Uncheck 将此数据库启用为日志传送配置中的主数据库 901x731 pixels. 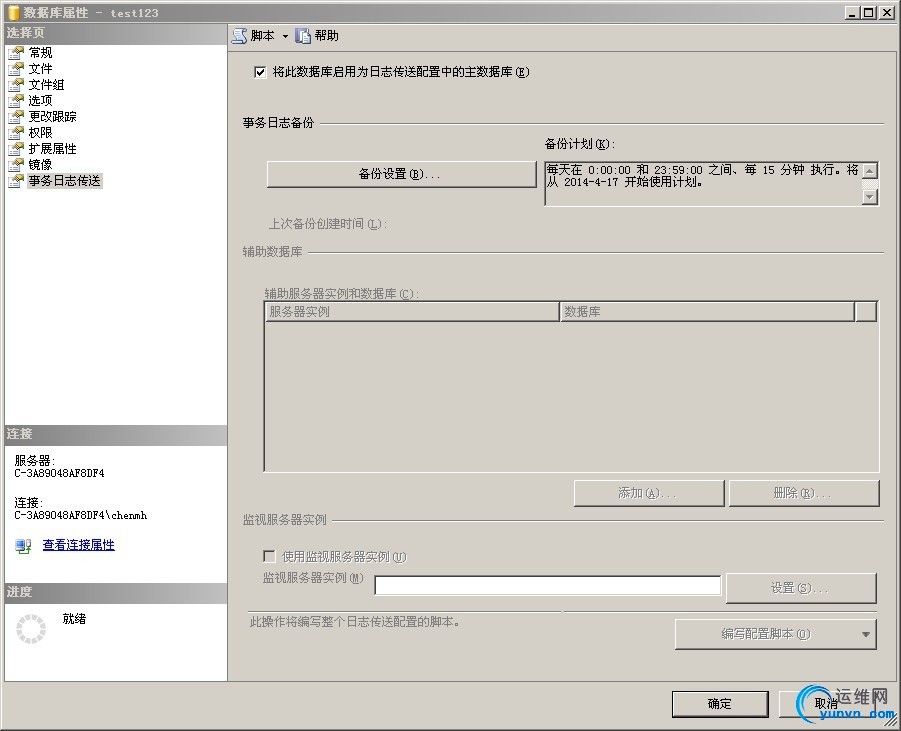(x=260, y=72)
